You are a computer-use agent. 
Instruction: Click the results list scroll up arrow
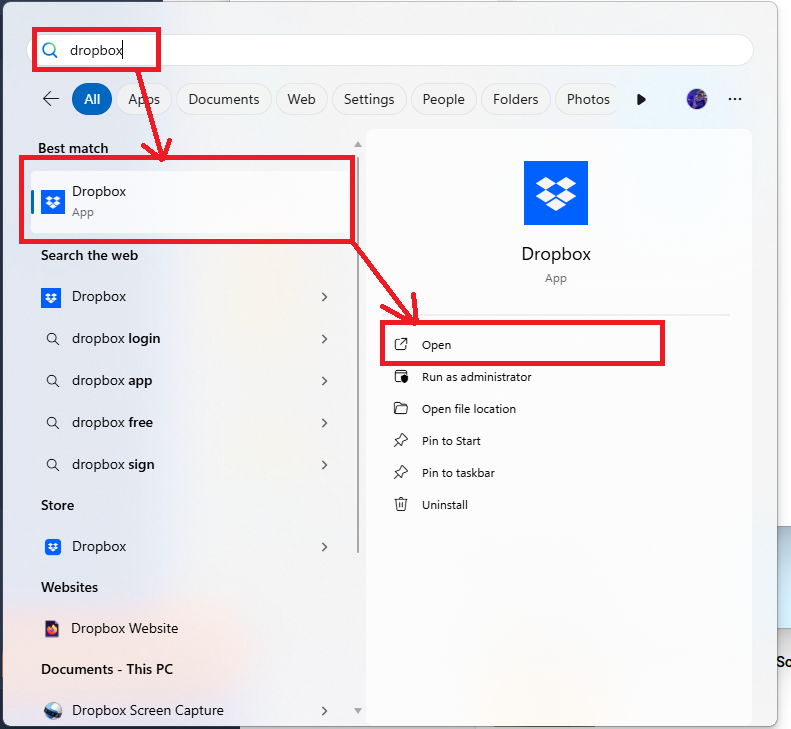358,144
